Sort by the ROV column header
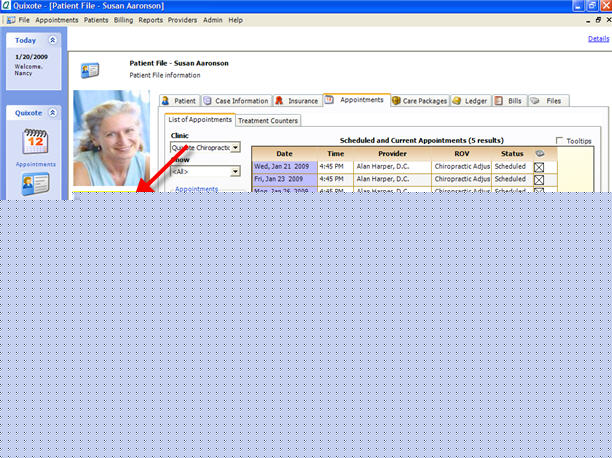The width and height of the screenshot is (612, 458). 462,153
